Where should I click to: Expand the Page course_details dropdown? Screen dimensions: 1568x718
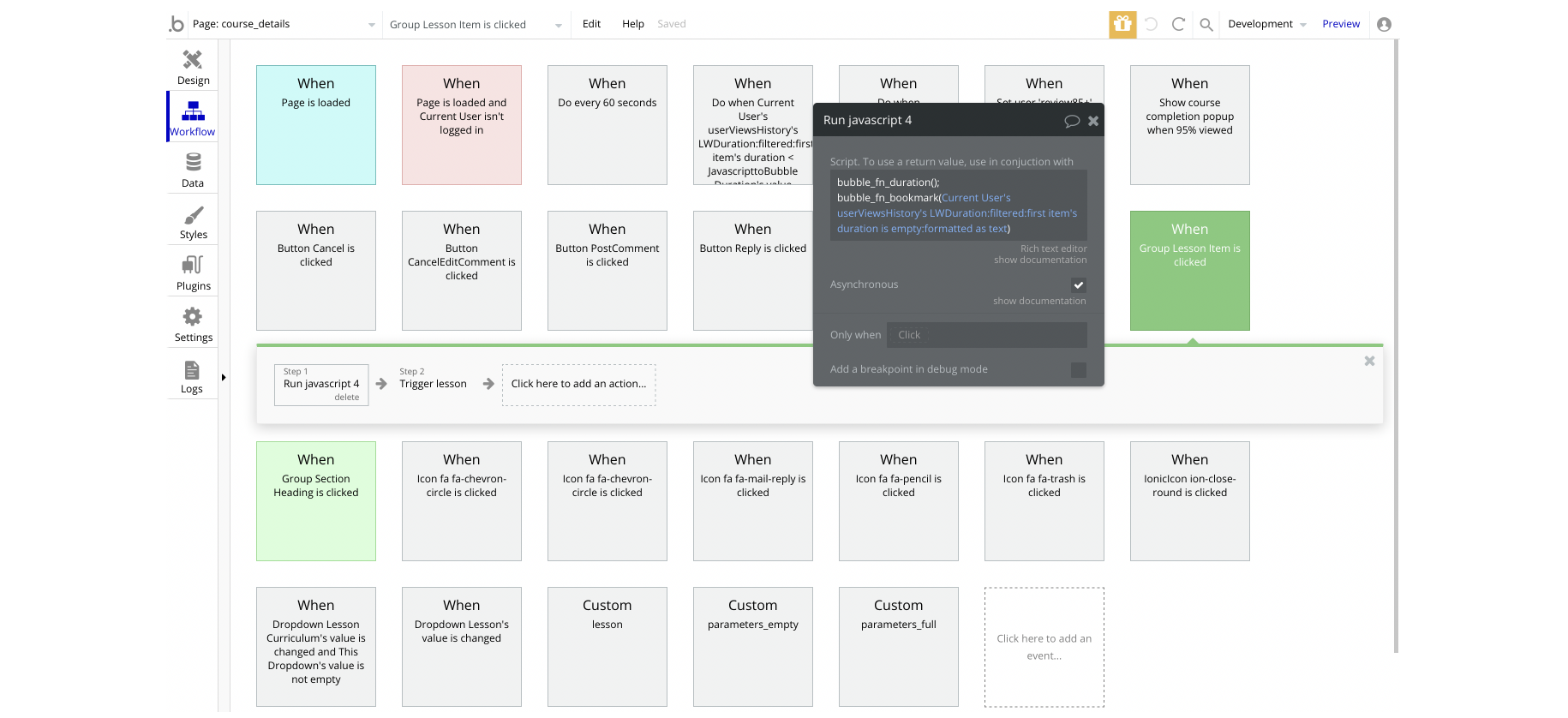pos(371,25)
